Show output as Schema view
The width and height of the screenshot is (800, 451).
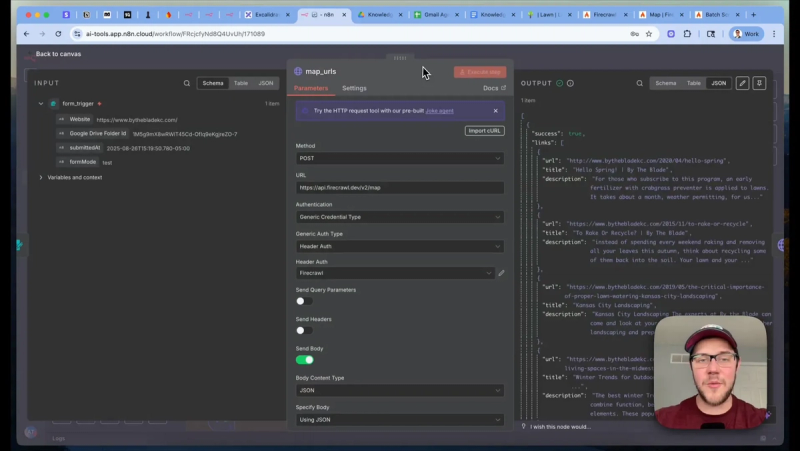pyautogui.click(x=666, y=83)
